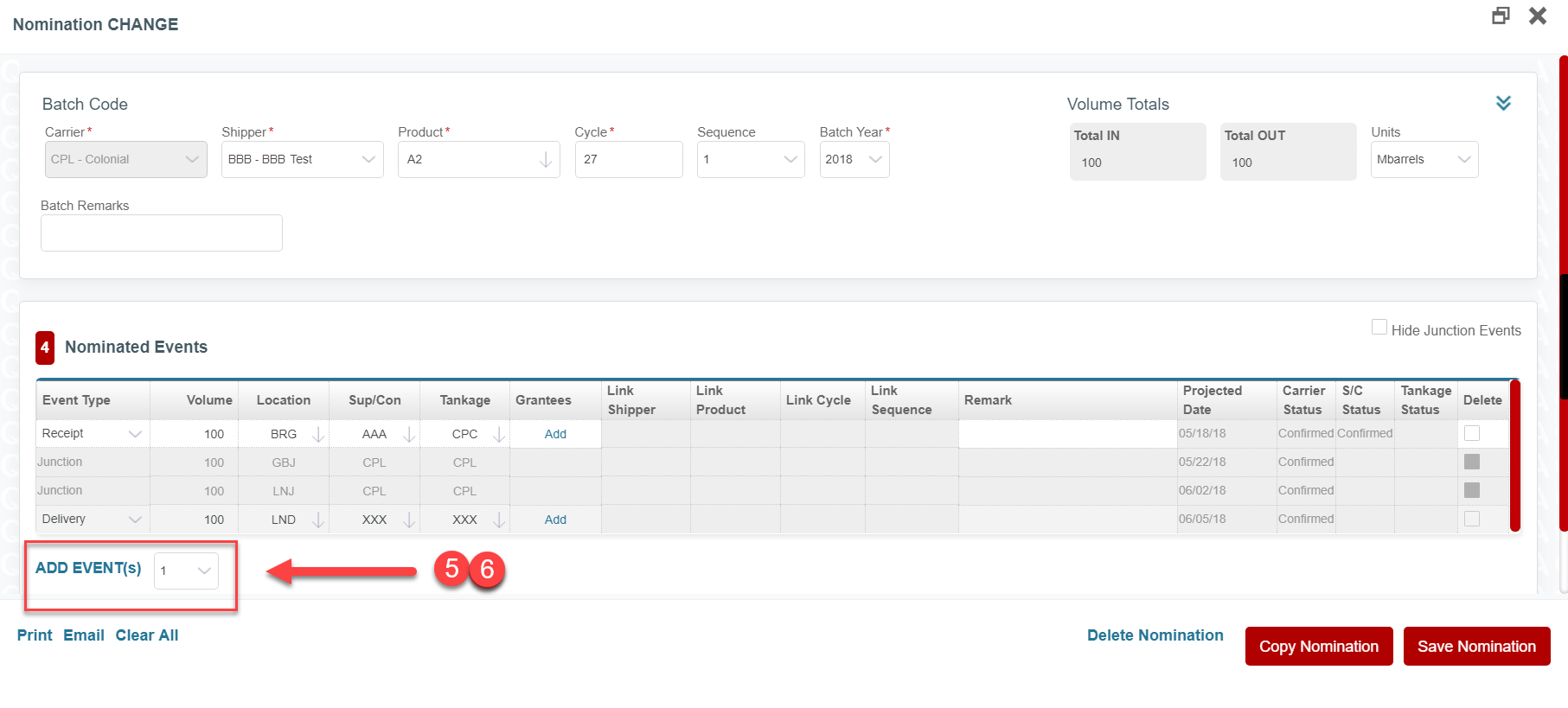Expand the Units Mbarrels dropdown
Viewport: 1568px width, 708px height.
point(1424,160)
